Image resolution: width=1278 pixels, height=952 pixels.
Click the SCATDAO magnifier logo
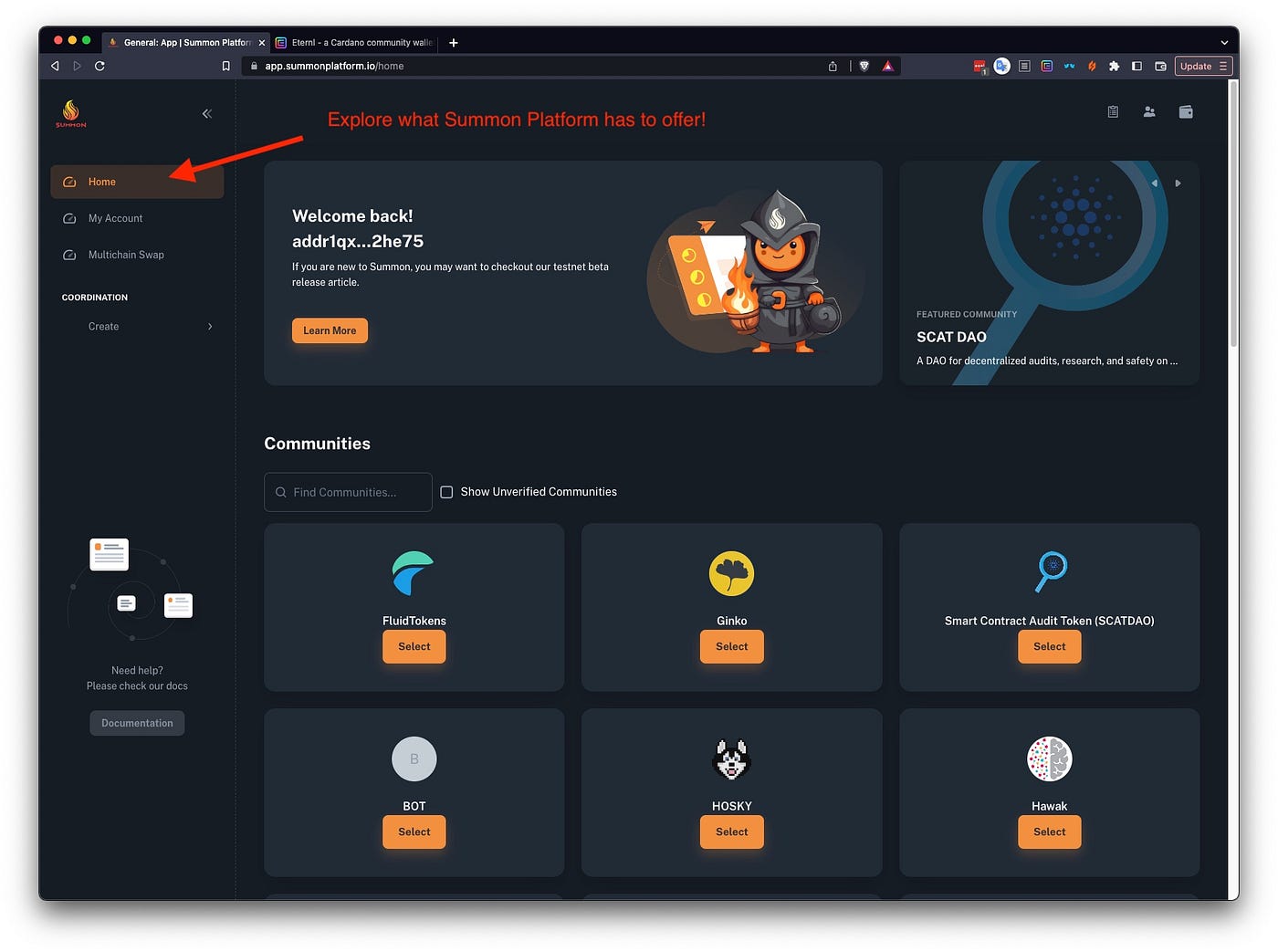coord(1050,573)
